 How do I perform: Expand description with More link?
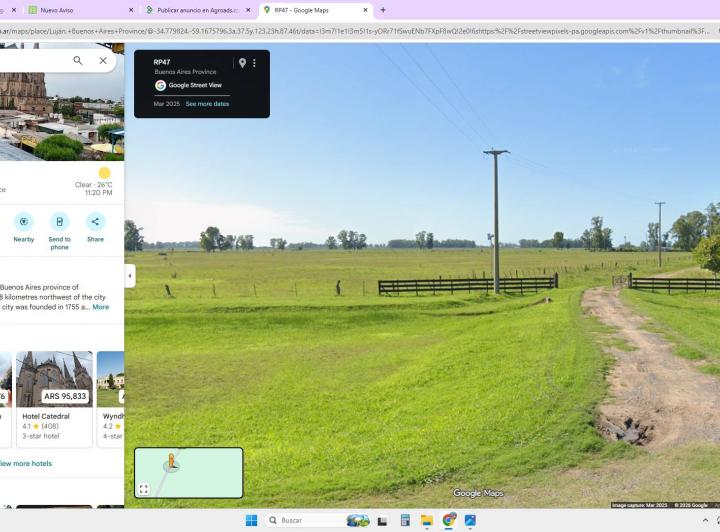coord(101,307)
